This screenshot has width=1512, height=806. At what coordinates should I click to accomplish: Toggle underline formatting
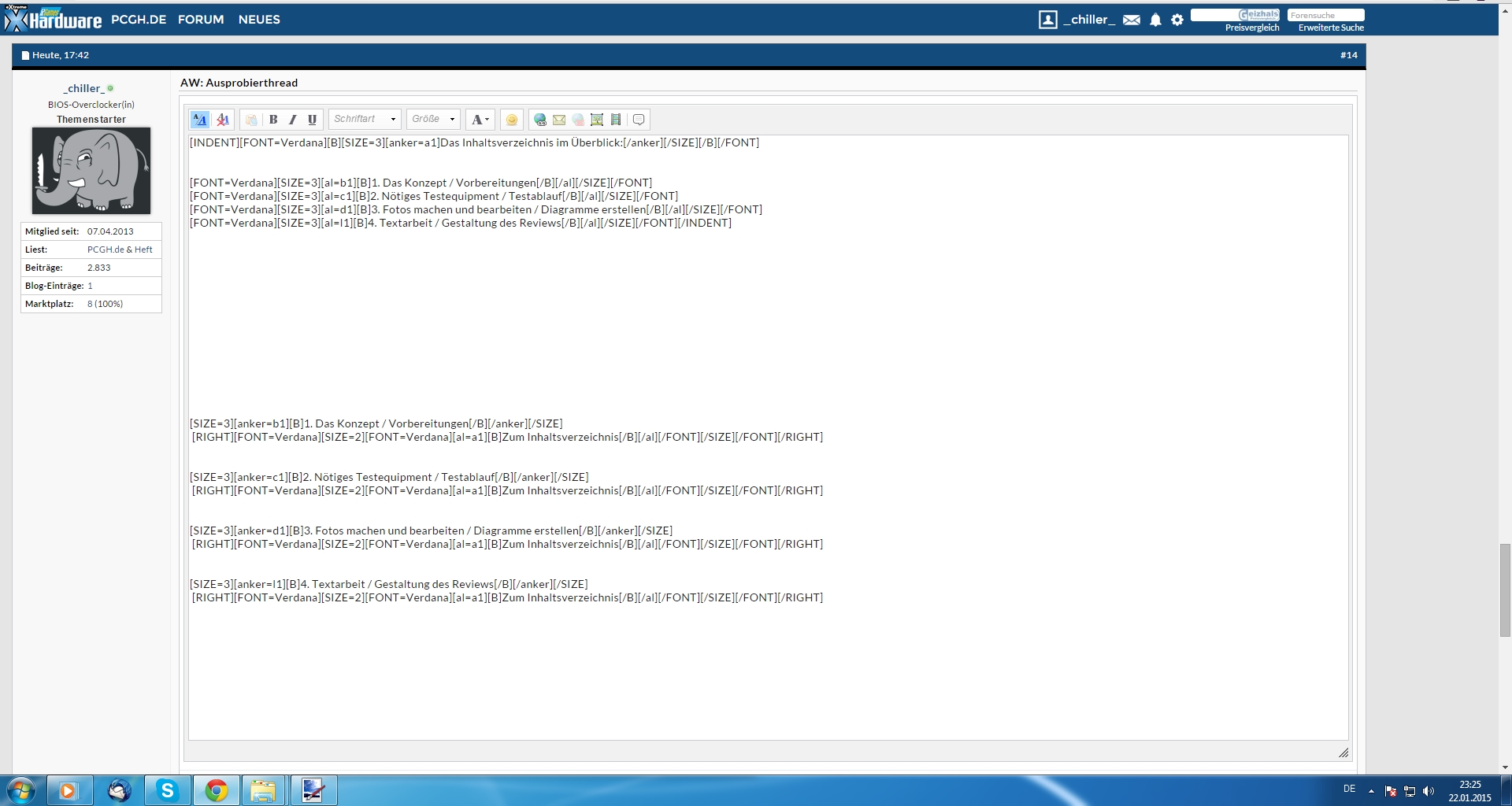click(x=312, y=120)
